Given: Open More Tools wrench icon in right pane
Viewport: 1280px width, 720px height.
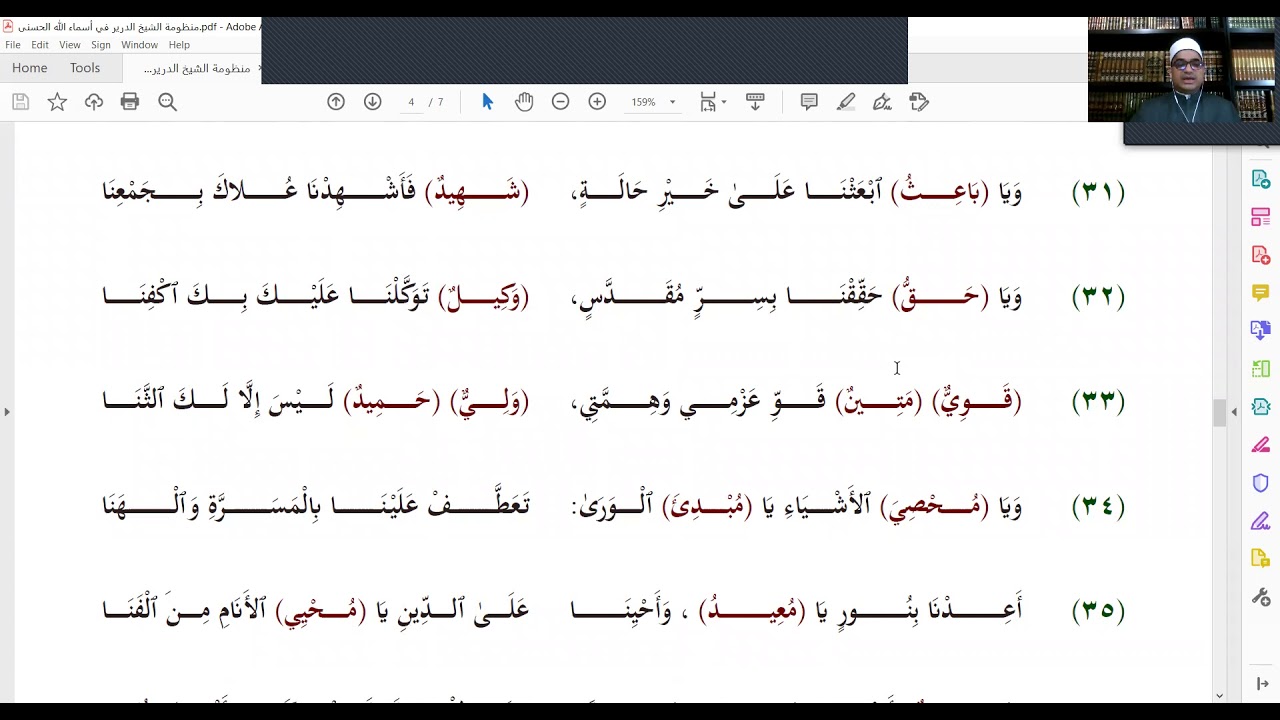Looking at the screenshot, I should point(1261,597).
